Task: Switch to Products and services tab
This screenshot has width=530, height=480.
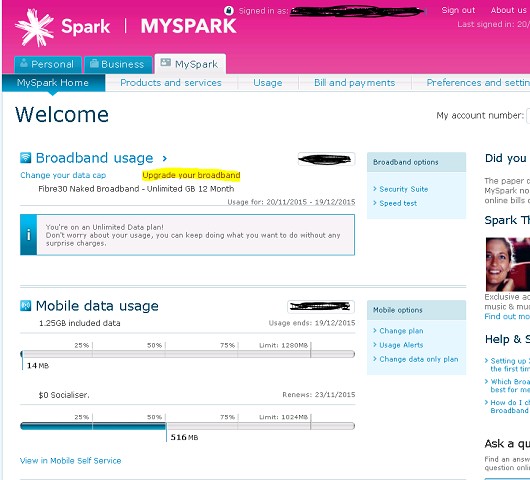Action: coord(171,83)
